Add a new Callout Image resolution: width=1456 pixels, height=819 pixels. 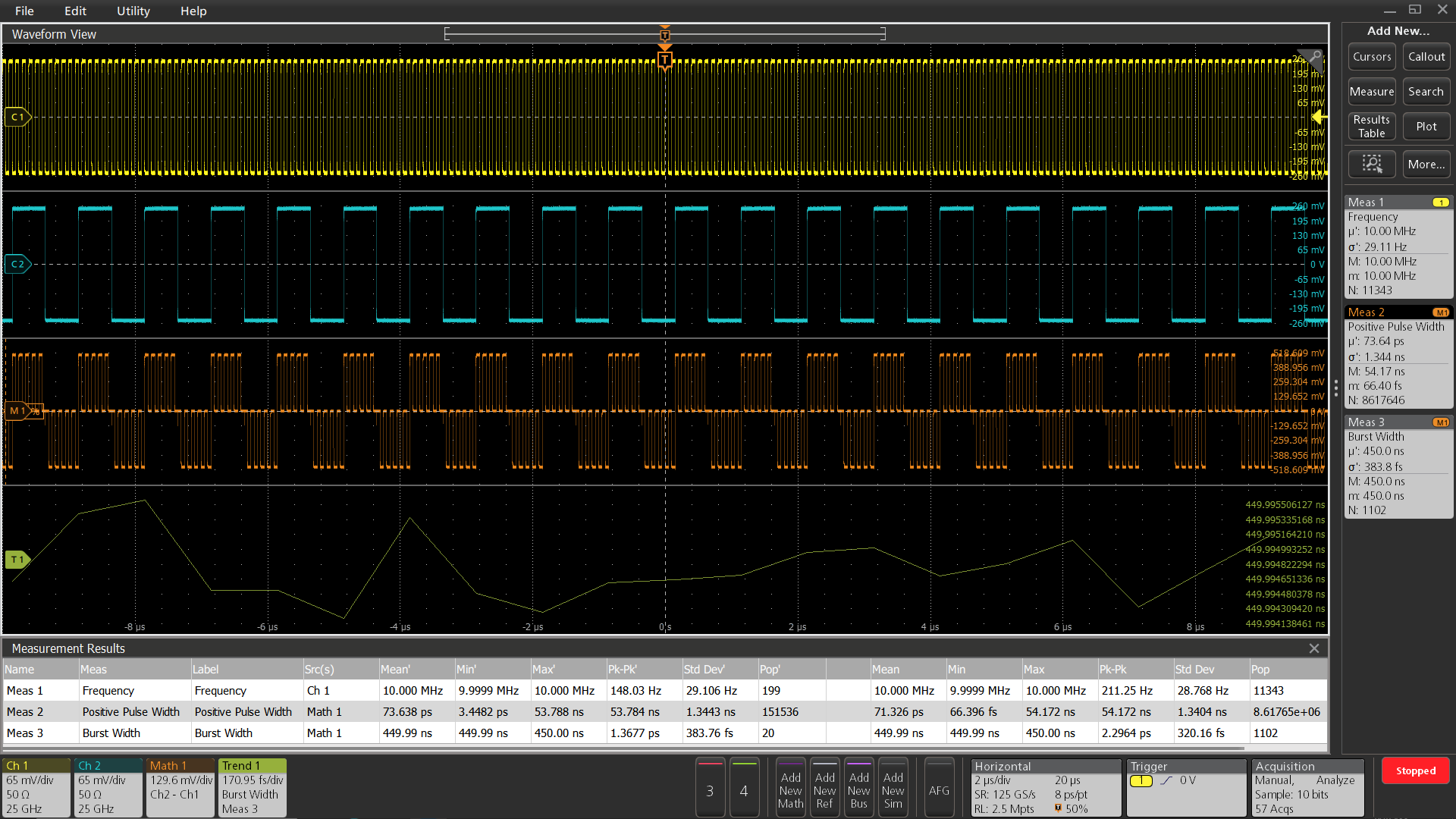pos(1426,57)
